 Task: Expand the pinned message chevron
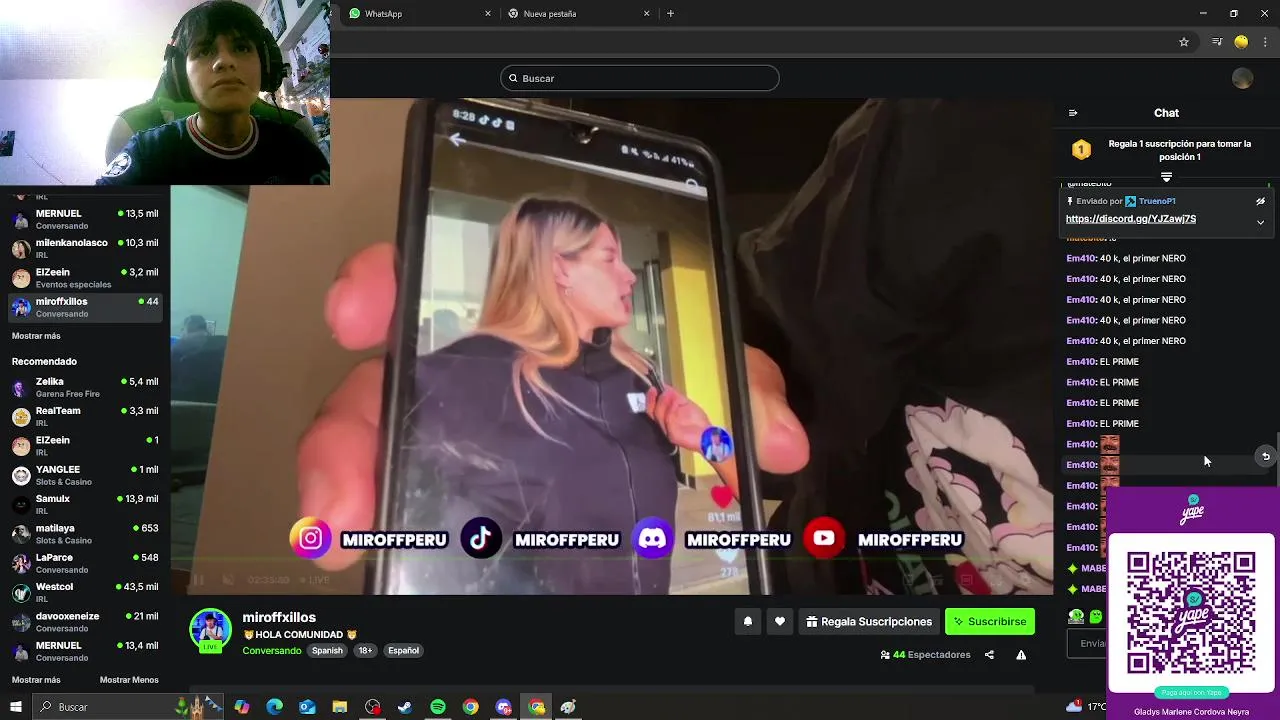click(1260, 222)
